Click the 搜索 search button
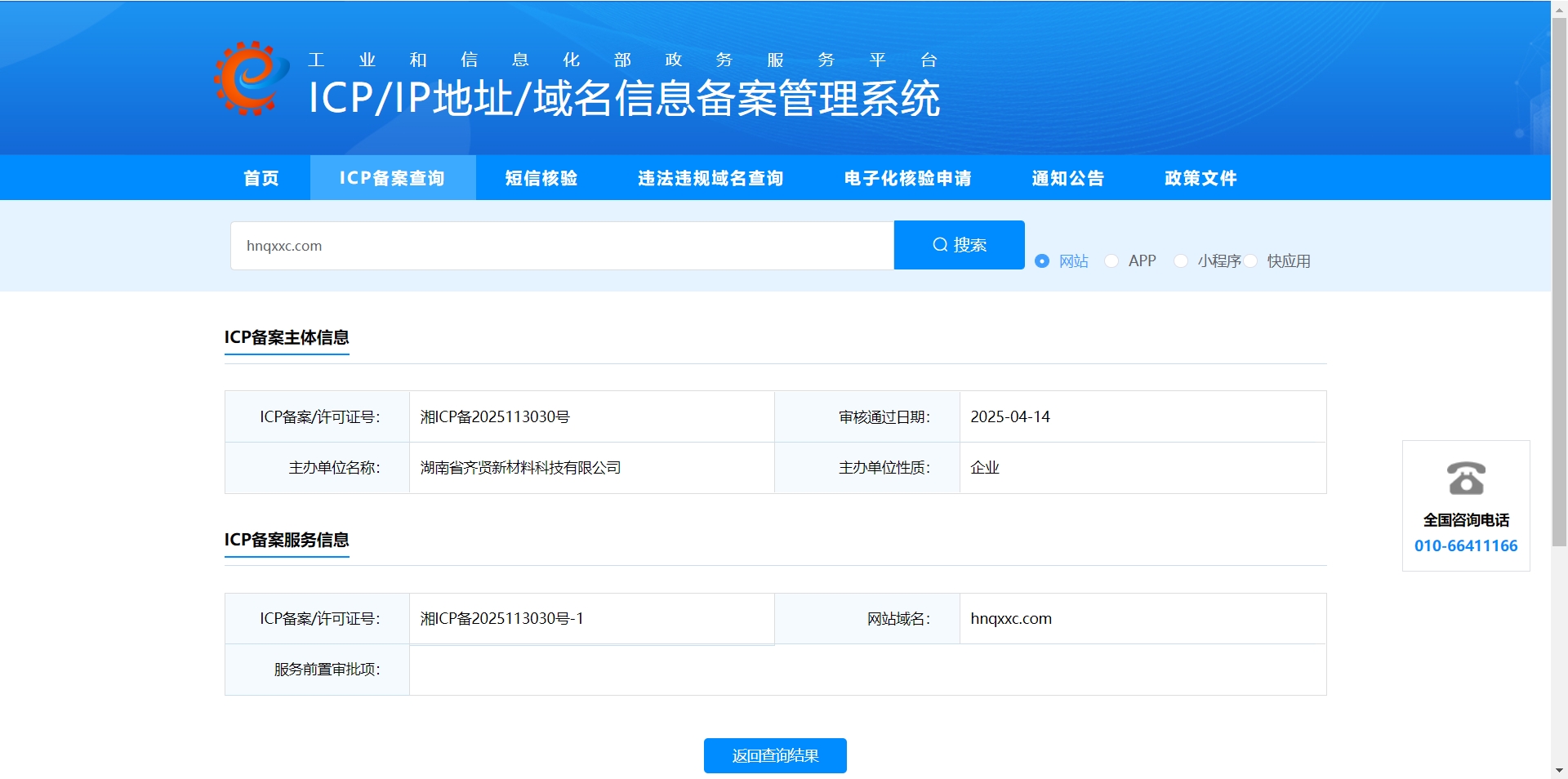The width and height of the screenshot is (1568, 779). tap(960, 245)
